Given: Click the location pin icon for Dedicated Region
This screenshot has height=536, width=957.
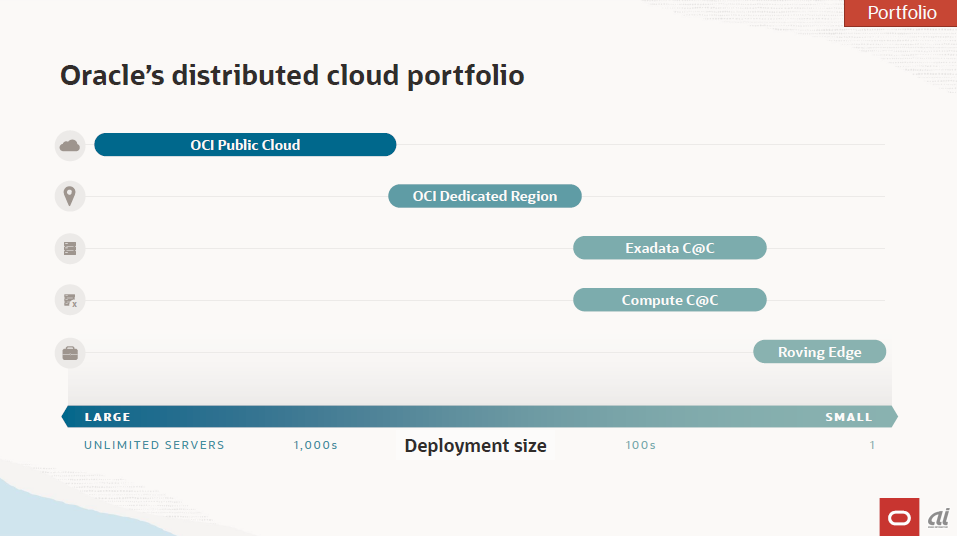Looking at the screenshot, I should (x=70, y=197).
